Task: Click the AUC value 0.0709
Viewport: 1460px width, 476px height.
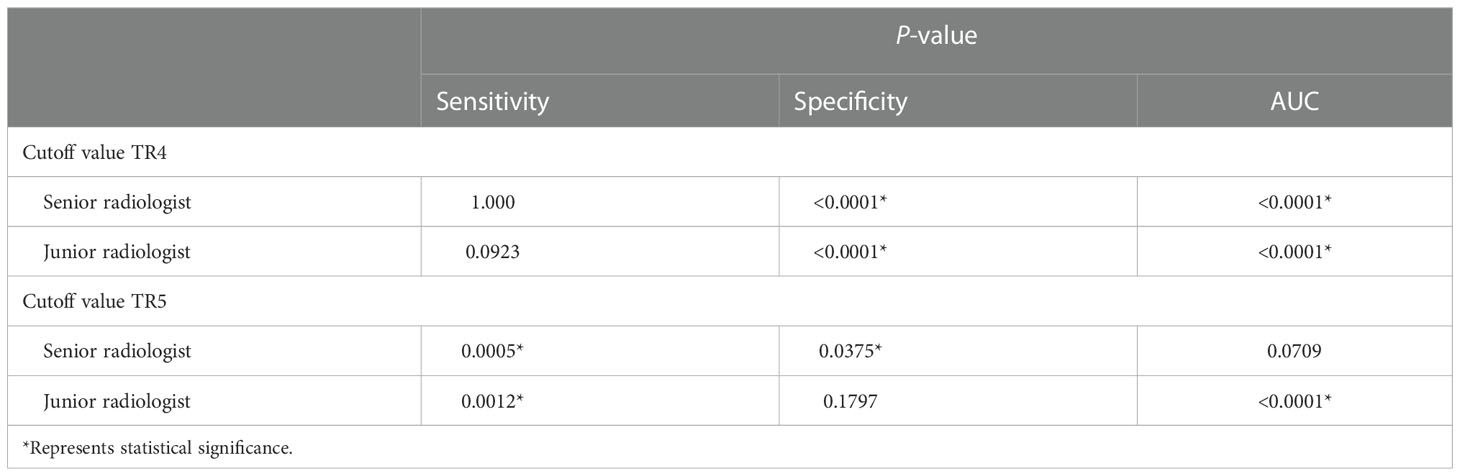Action: (1295, 351)
